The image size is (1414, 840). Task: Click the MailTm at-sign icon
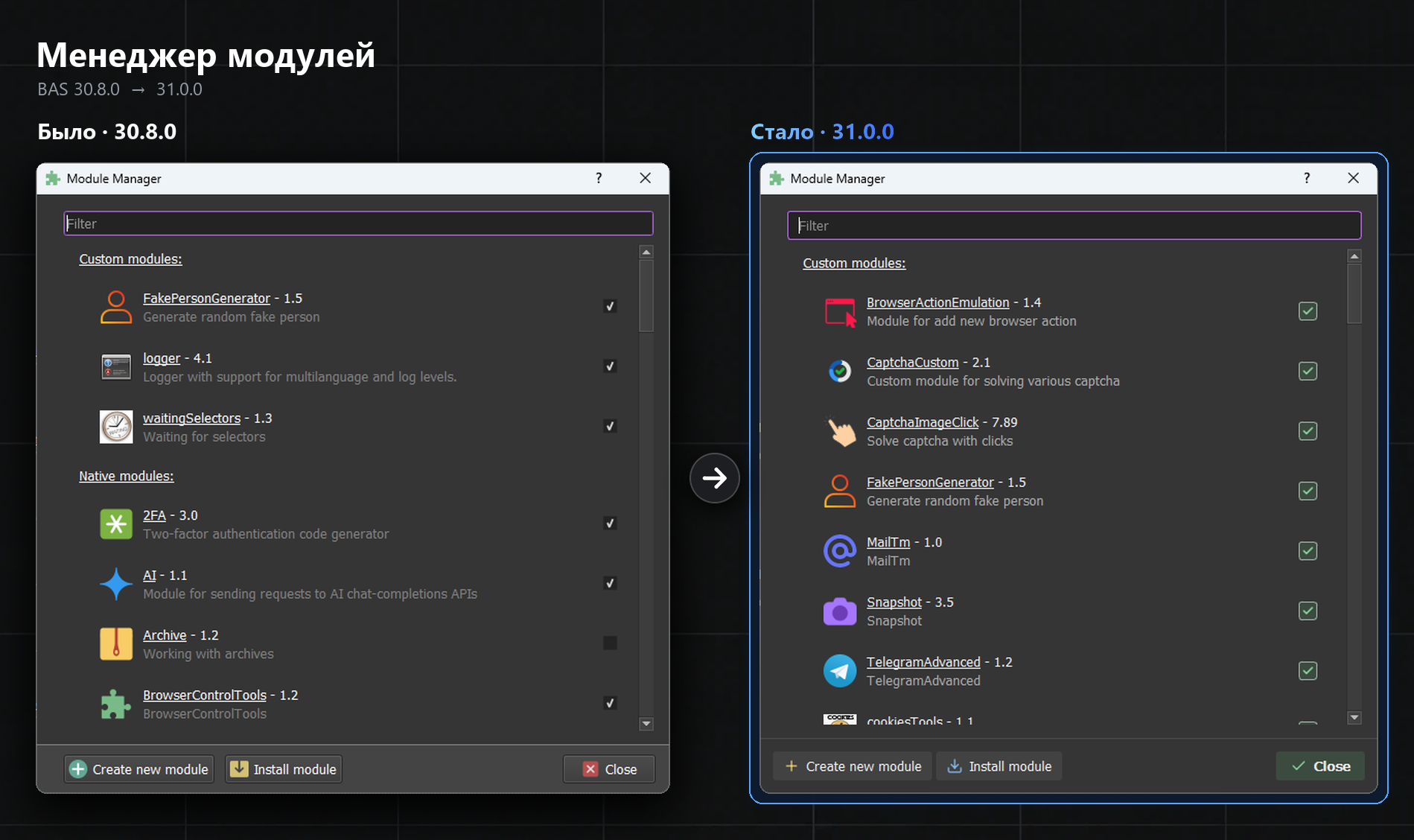pos(840,551)
